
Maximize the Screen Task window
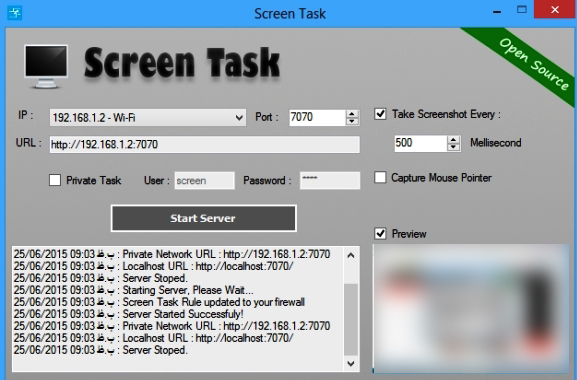pyautogui.click(x=521, y=10)
